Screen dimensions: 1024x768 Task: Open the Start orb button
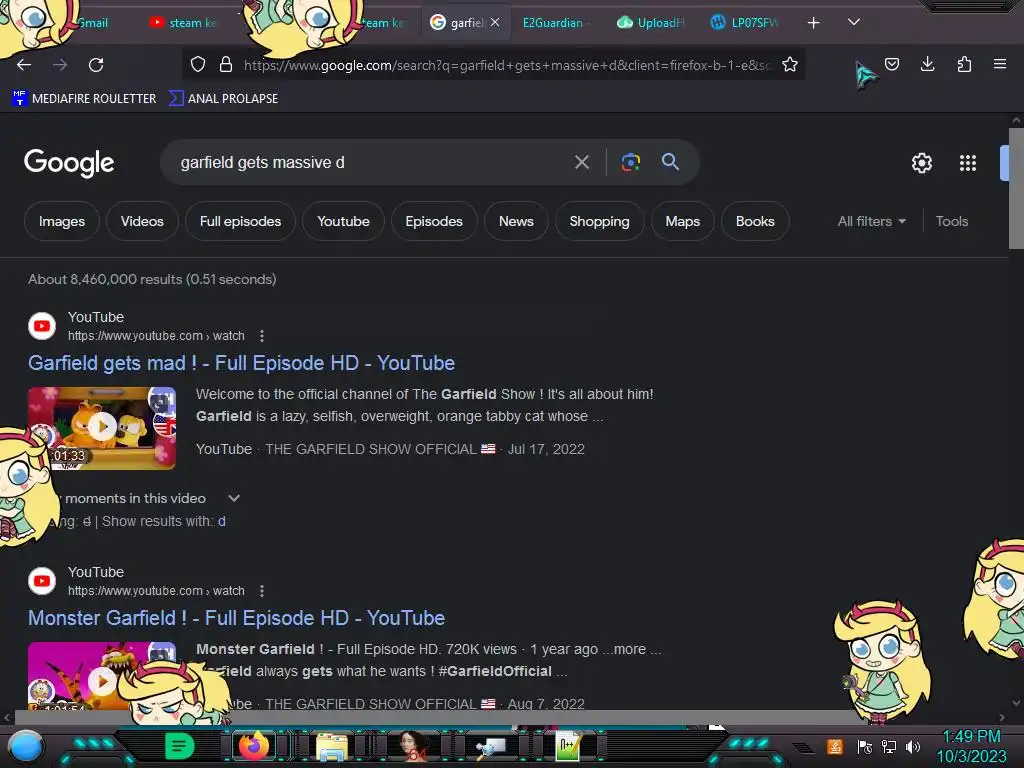click(26, 746)
